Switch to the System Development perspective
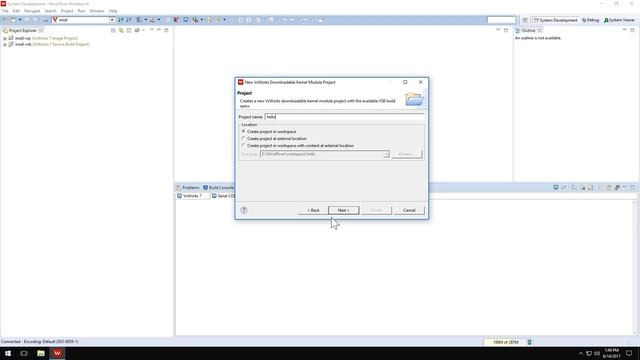 [x=556, y=20]
